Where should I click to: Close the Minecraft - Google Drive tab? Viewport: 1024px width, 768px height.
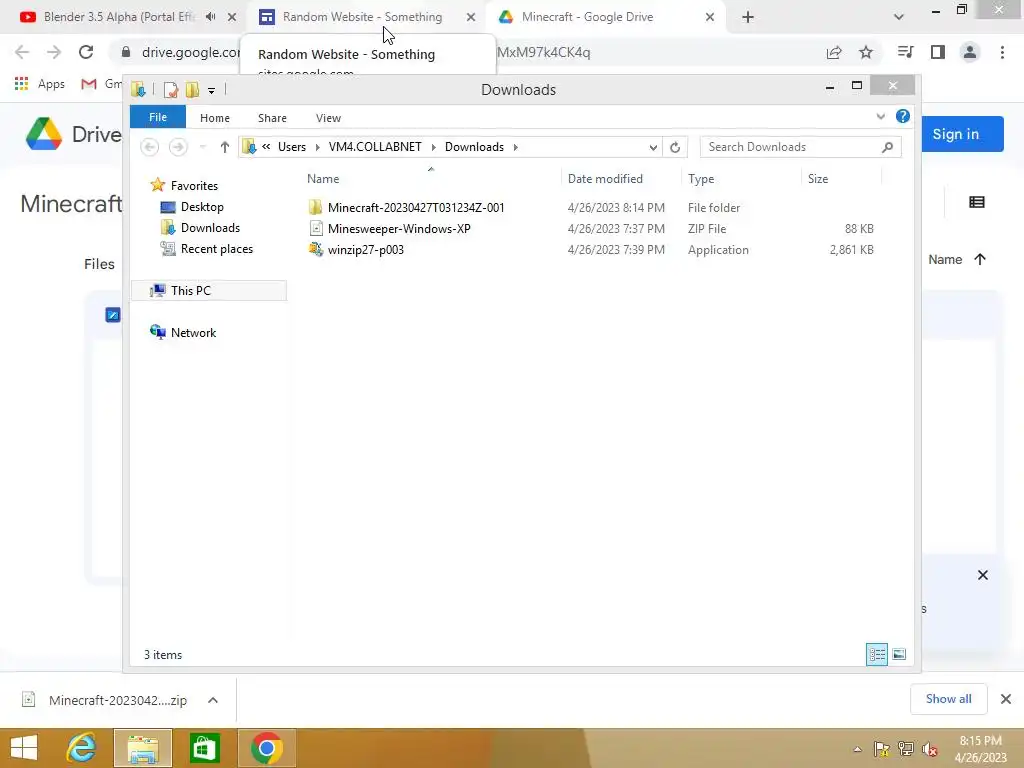tap(710, 17)
